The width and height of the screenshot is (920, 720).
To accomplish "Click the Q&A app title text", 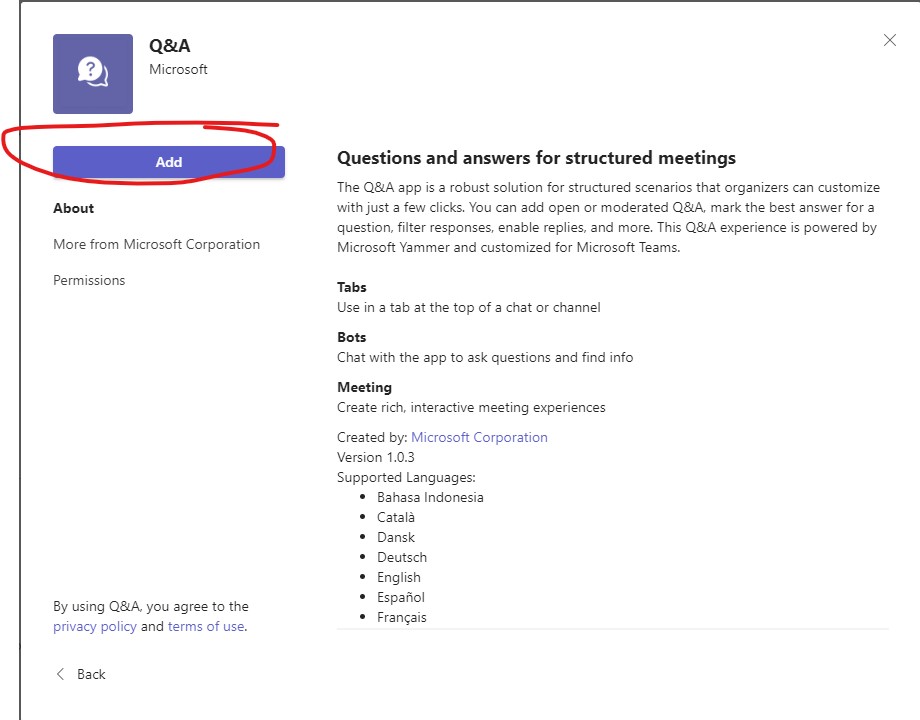I will coord(169,46).
